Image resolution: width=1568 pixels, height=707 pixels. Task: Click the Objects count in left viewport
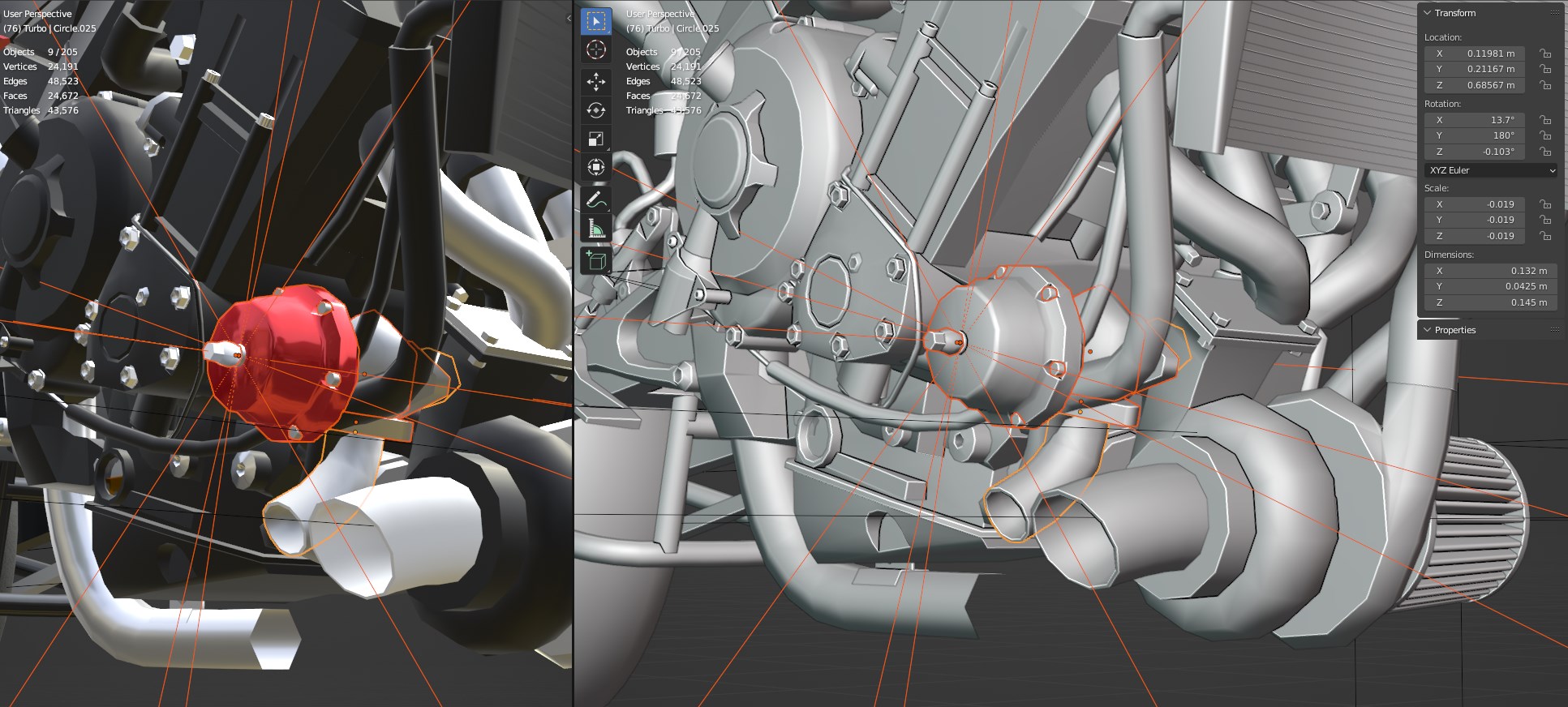coord(62,52)
